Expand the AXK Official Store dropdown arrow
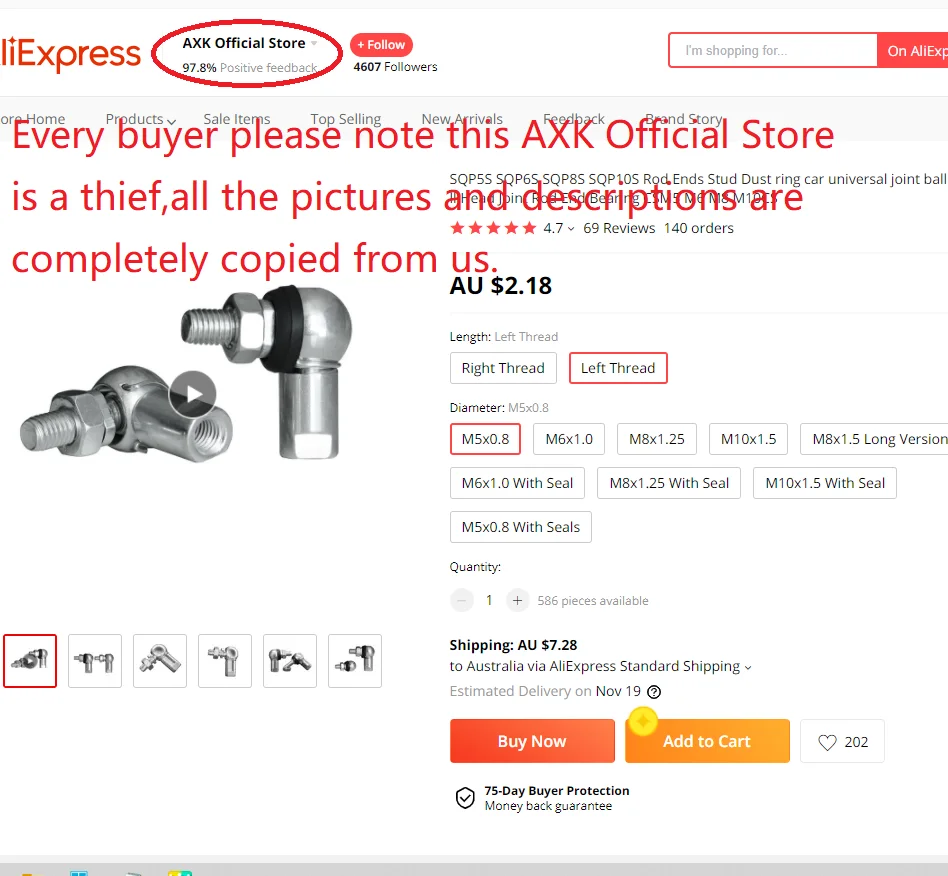 (314, 44)
